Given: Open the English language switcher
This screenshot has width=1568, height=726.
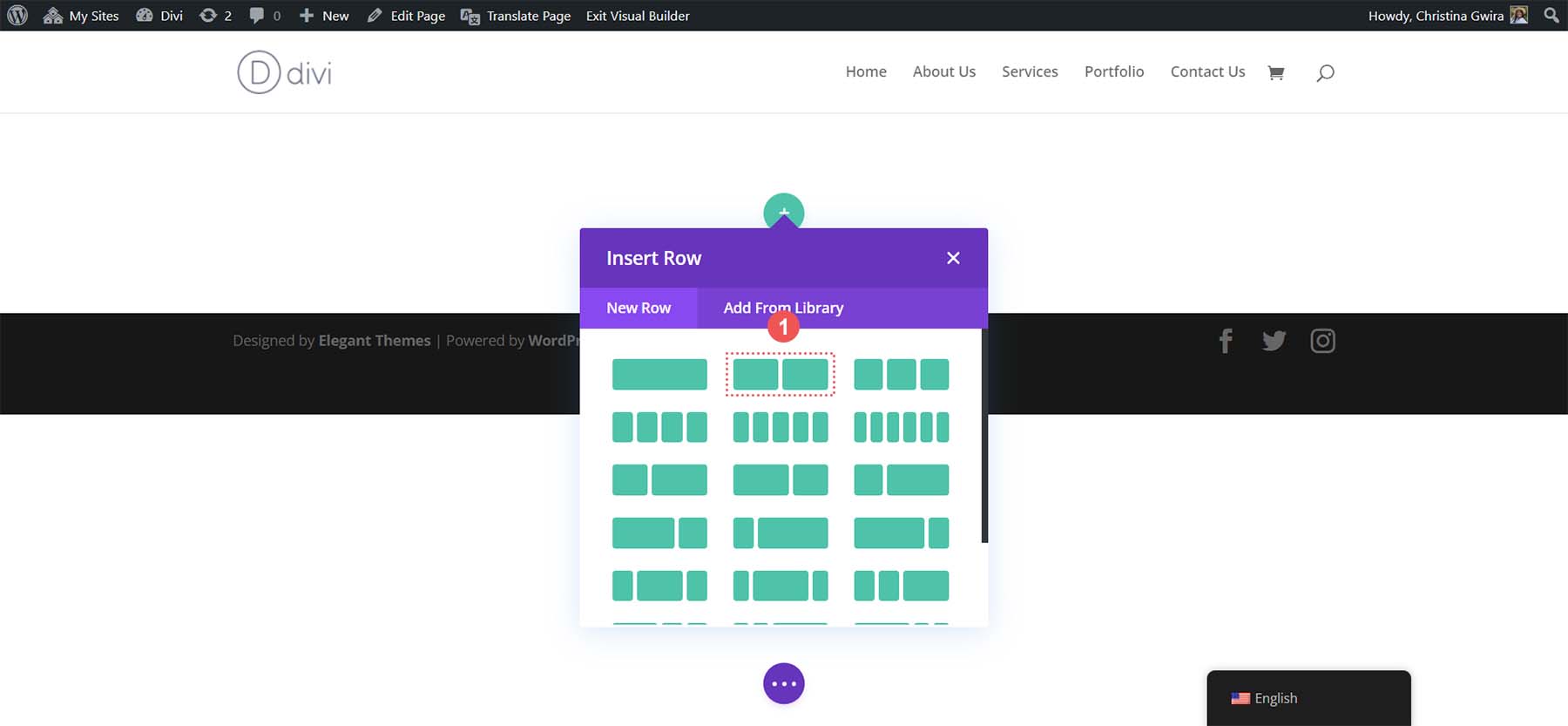Looking at the screenshot, I should pyautogui.click(x=1308, y=698).
